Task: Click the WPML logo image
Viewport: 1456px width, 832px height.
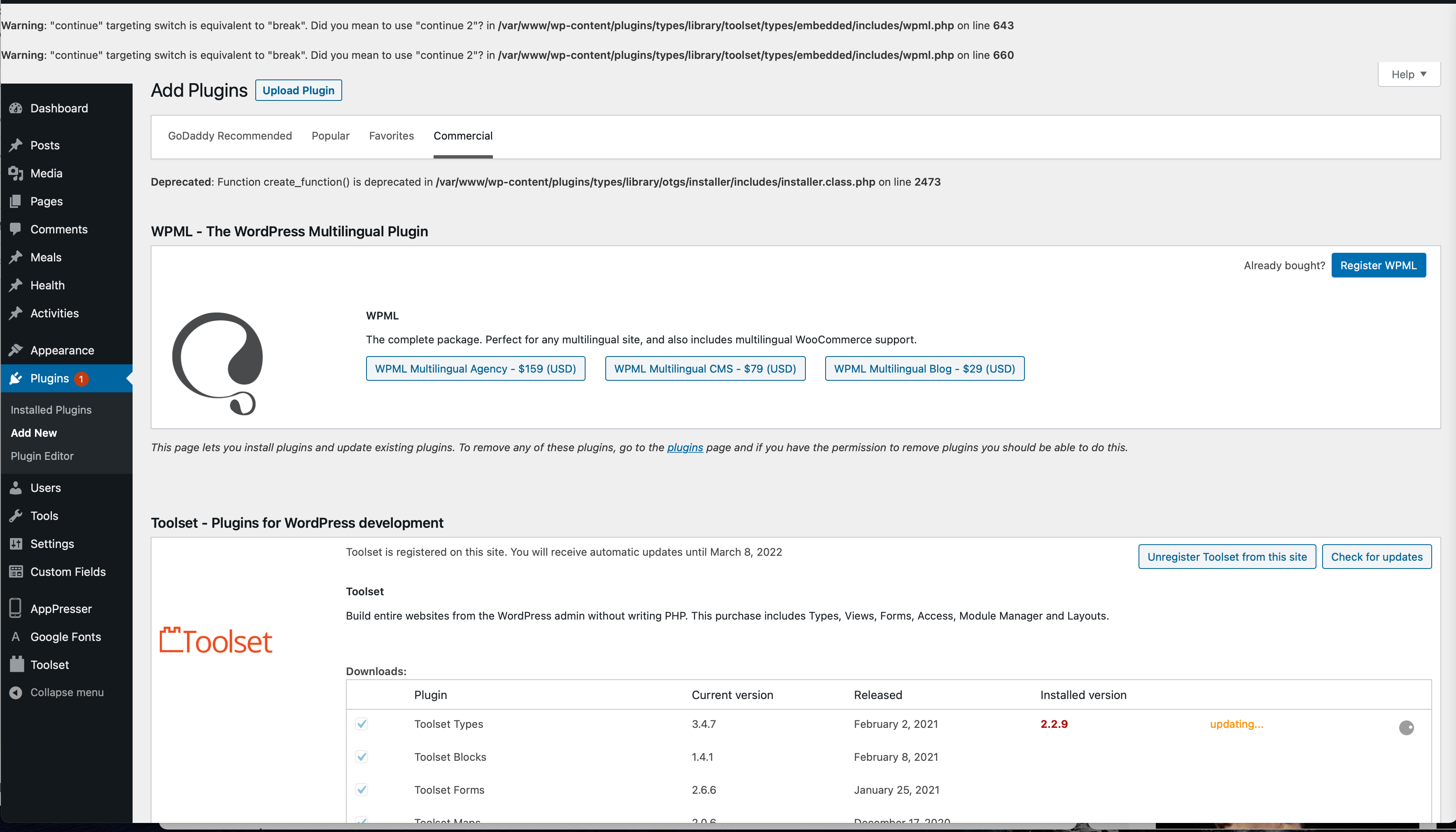Action: (x=218, y=364)
